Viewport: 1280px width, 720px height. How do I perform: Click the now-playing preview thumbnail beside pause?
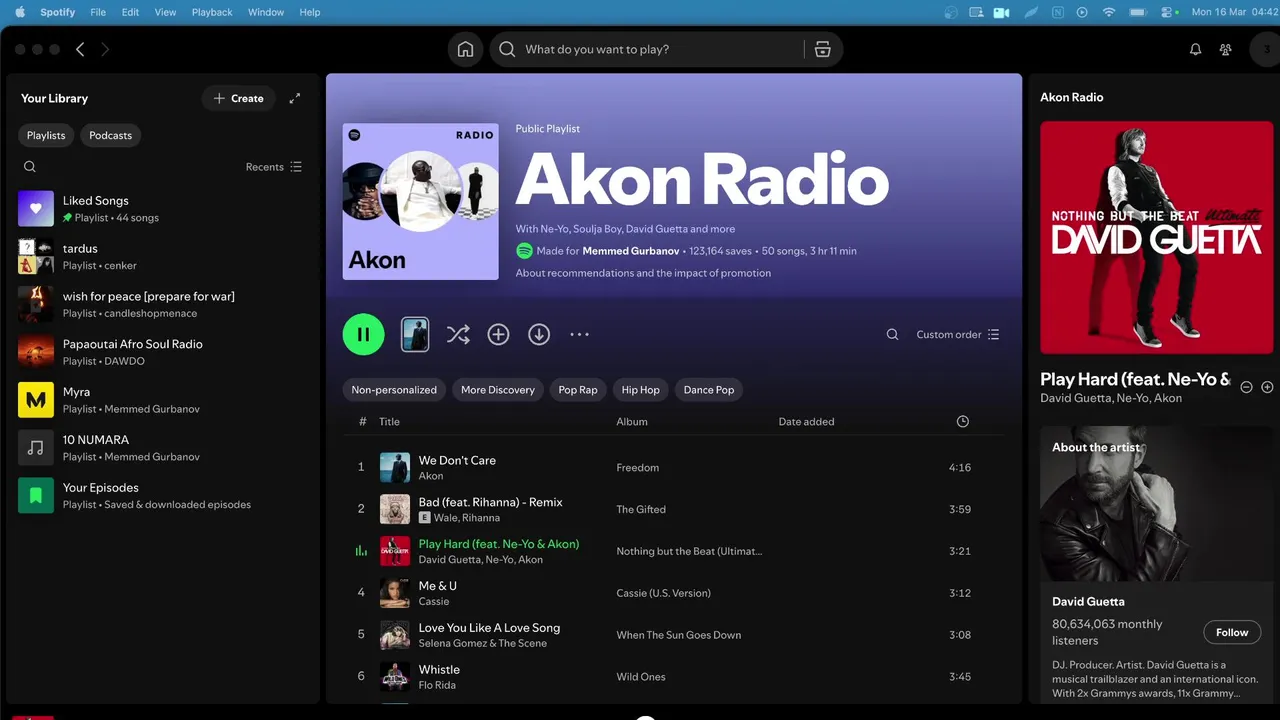click(415, 334)
